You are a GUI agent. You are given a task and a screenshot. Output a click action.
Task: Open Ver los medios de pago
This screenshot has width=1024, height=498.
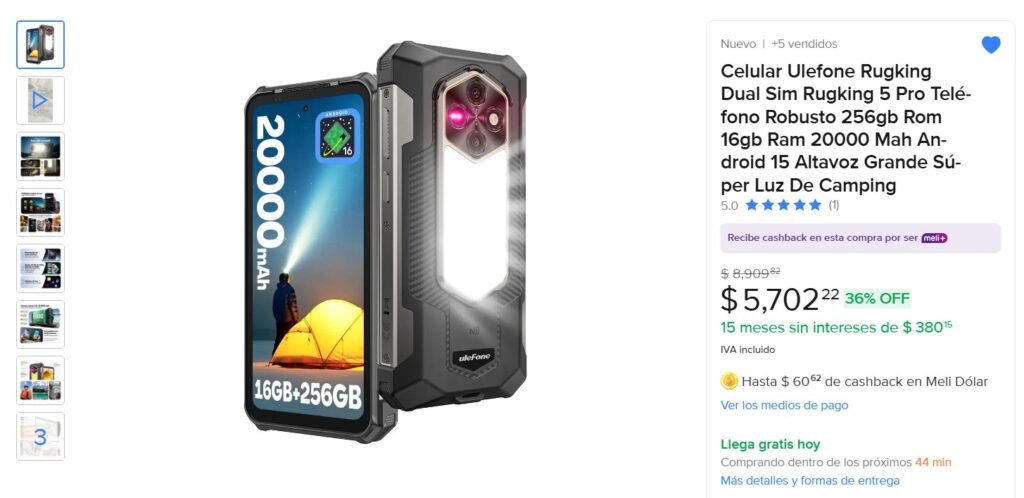click(784, 405)
